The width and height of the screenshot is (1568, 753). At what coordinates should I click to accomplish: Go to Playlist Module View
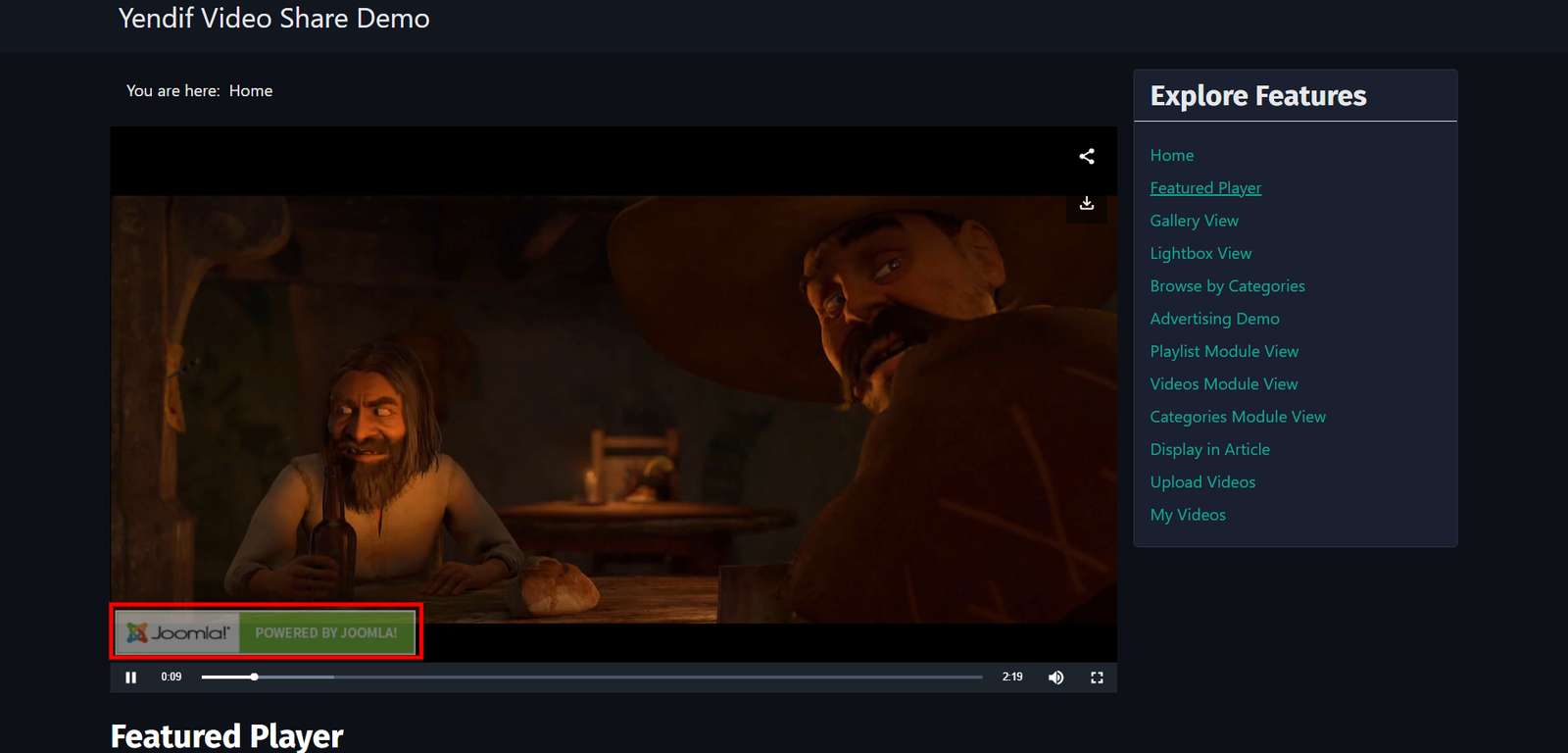pos(1225,351)
